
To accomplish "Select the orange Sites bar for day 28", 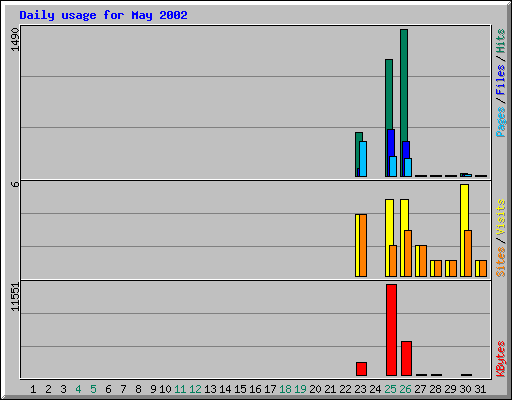I will coord(438,269).
